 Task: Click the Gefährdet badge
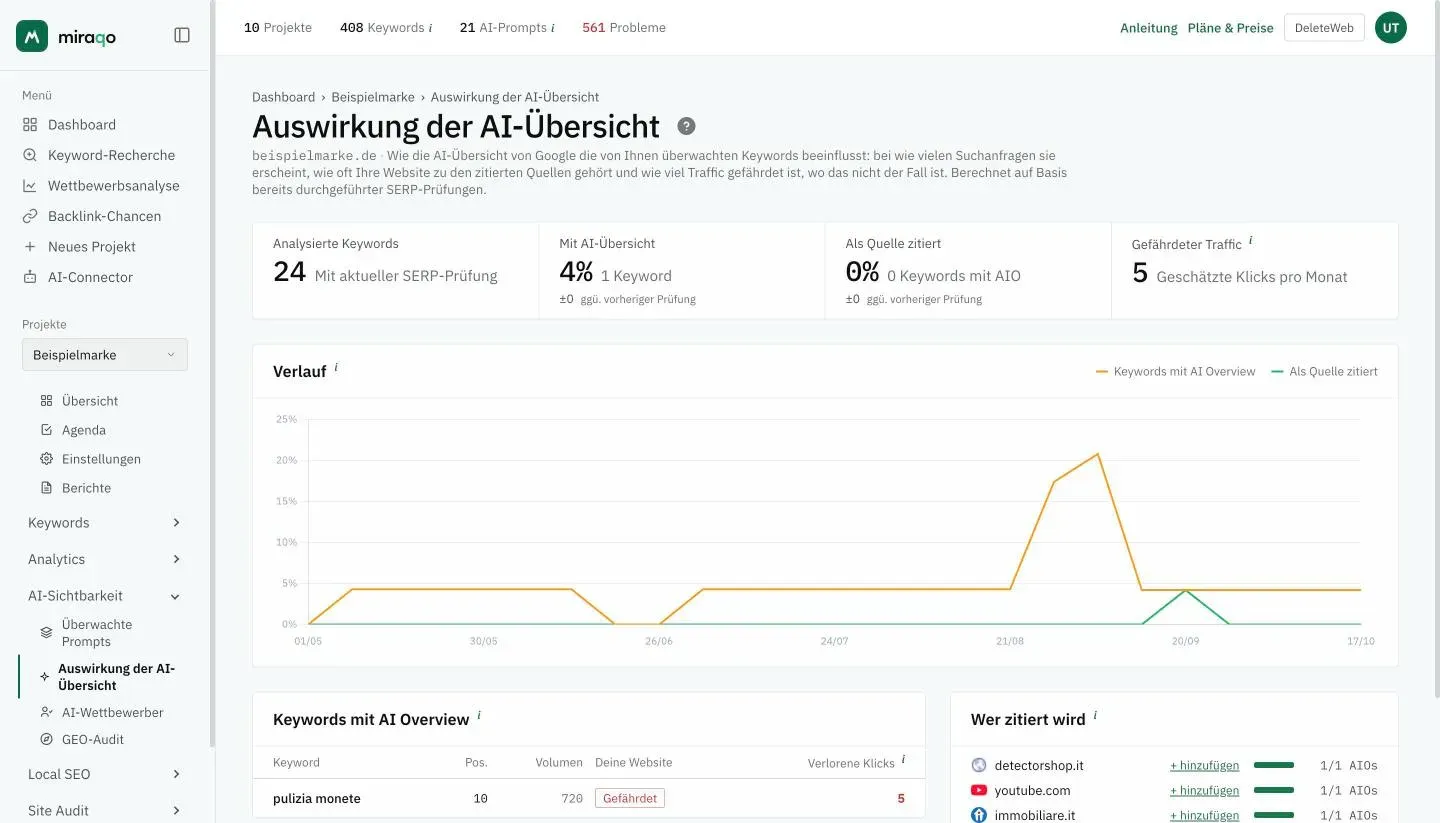630,798
